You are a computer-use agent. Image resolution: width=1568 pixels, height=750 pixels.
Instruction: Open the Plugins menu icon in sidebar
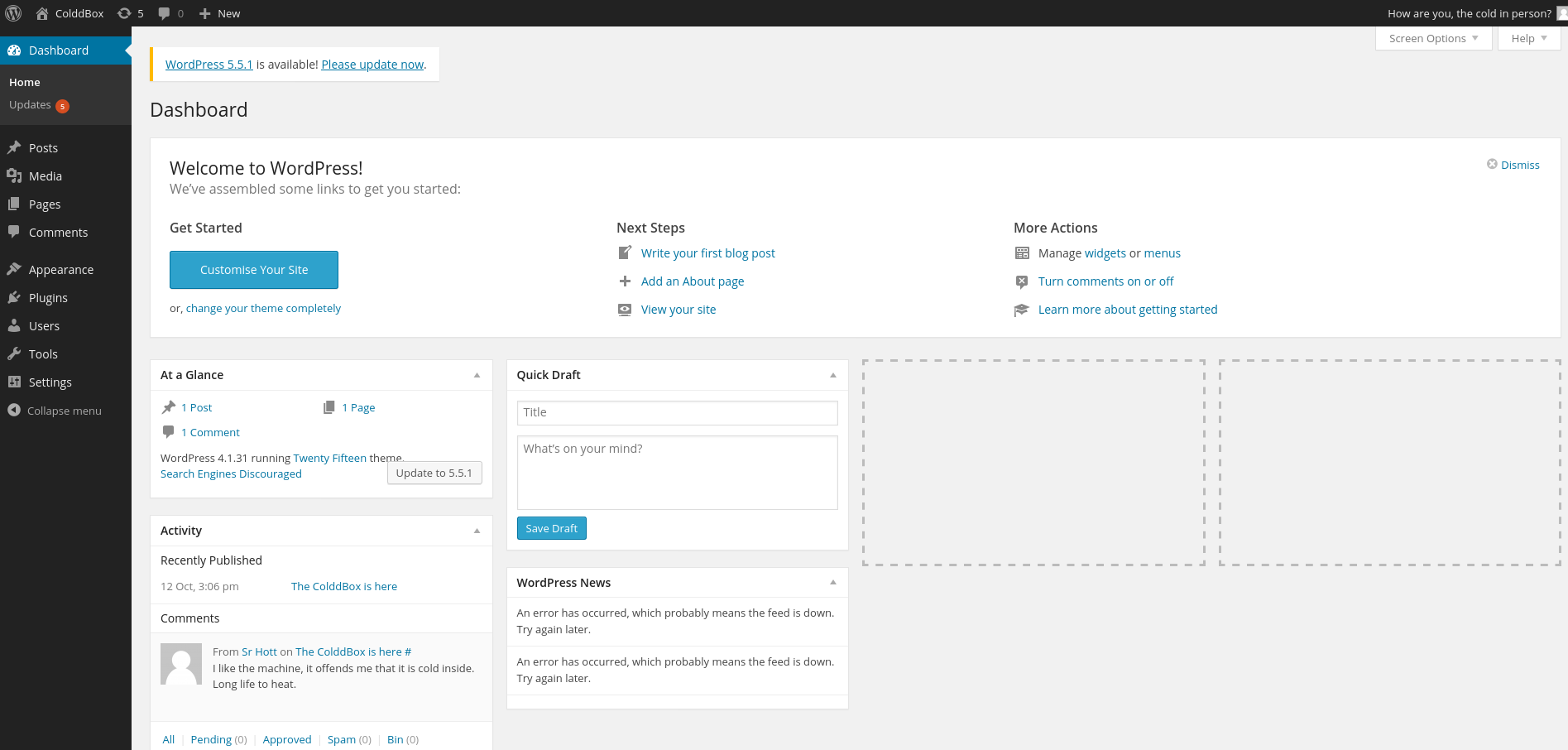coord(14,298)
